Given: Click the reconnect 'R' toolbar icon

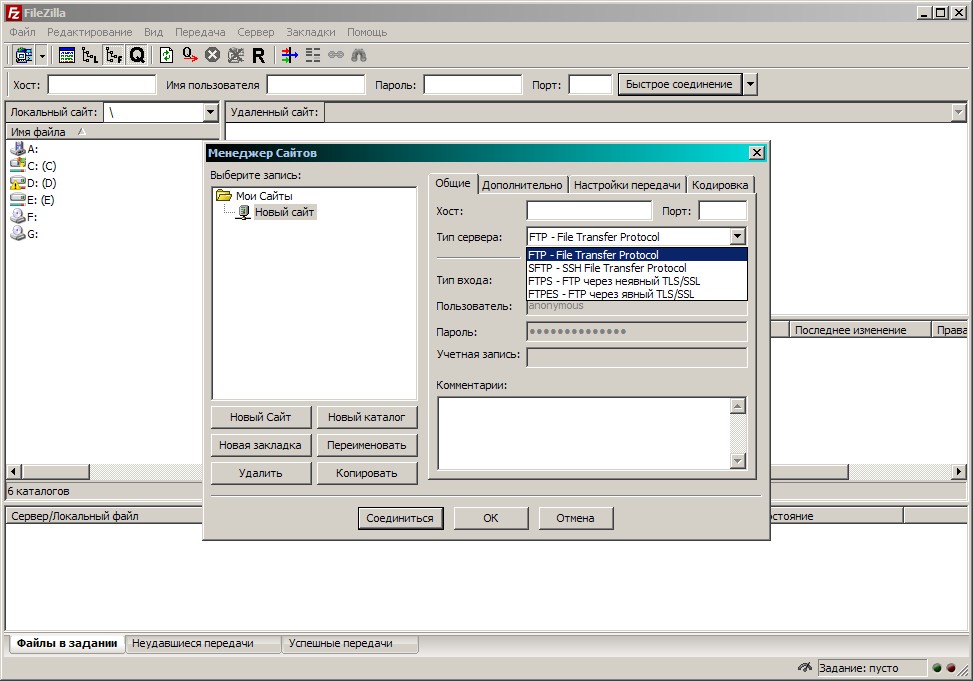Looking at the screenshot, I should tap(259, 56).
